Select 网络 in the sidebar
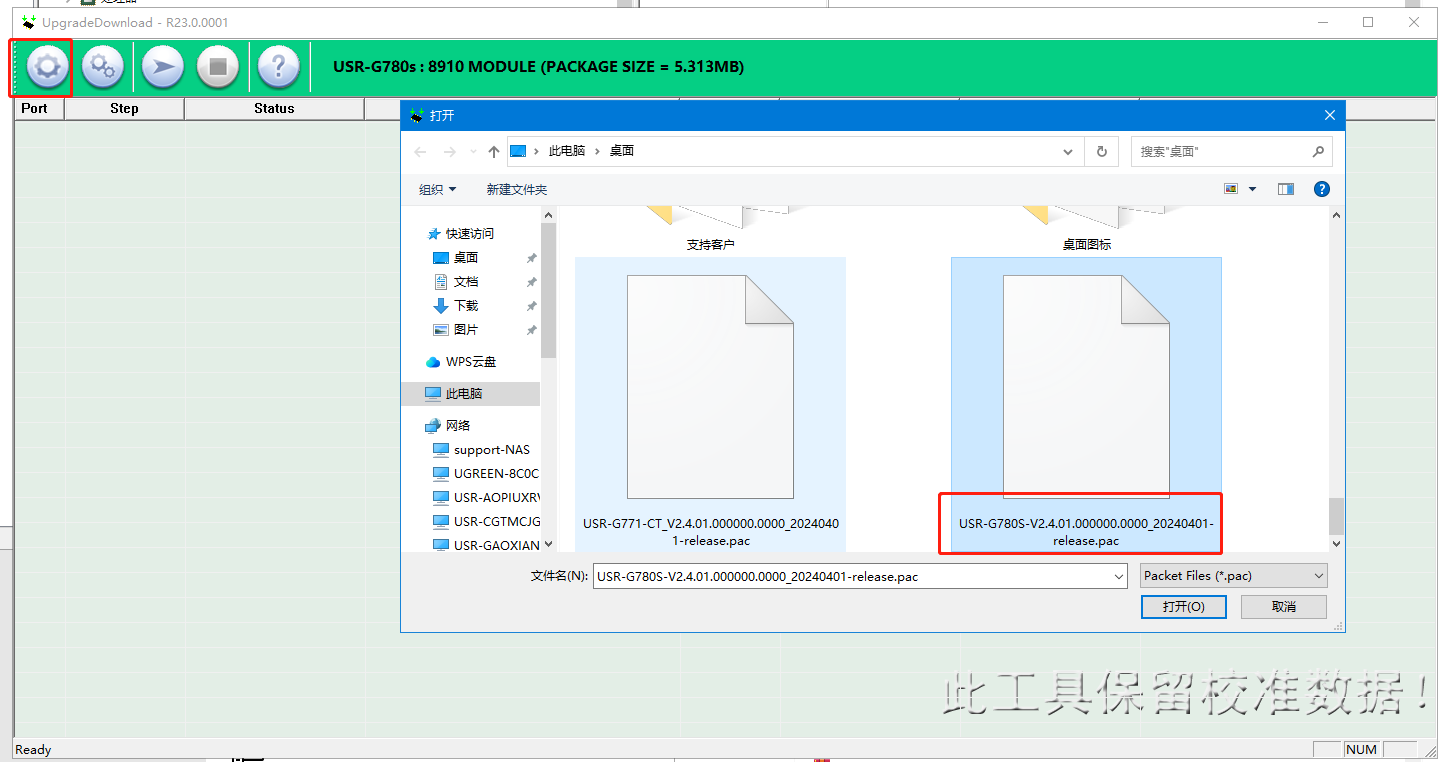 tap(448, 425)
